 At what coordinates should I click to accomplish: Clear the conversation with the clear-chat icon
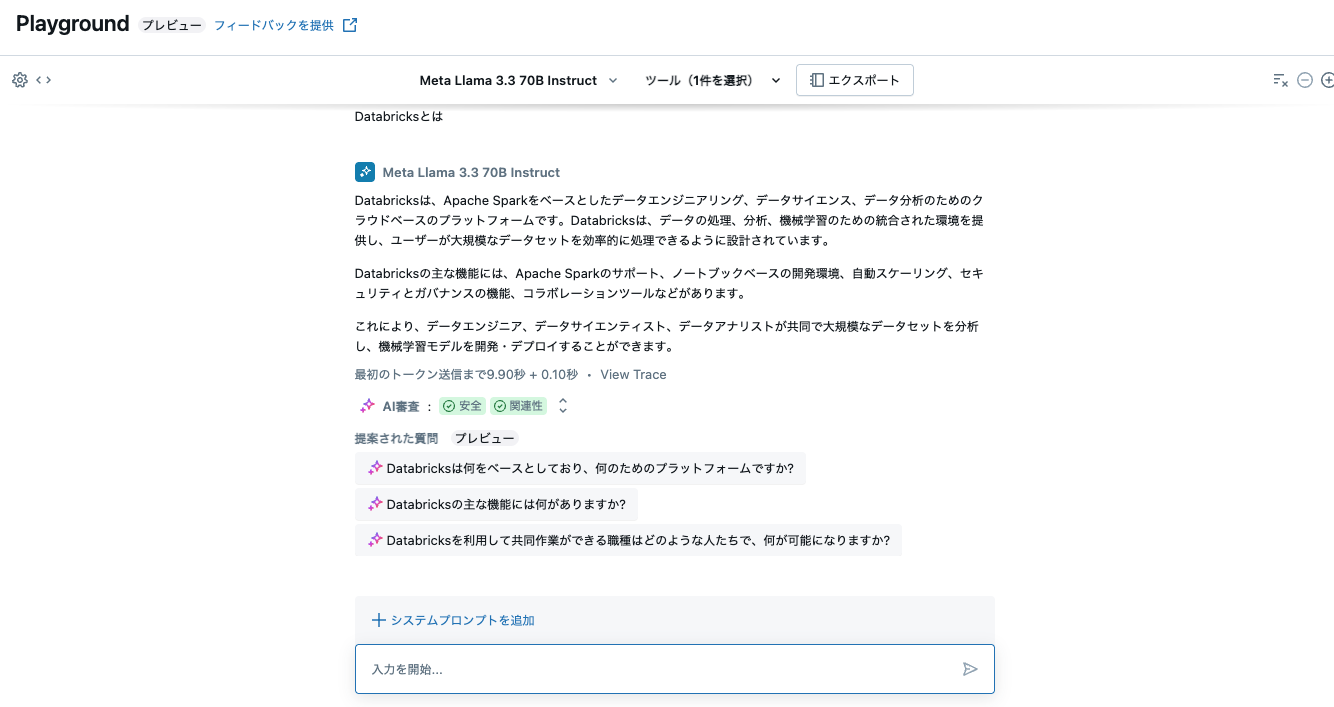(1278, 80)
